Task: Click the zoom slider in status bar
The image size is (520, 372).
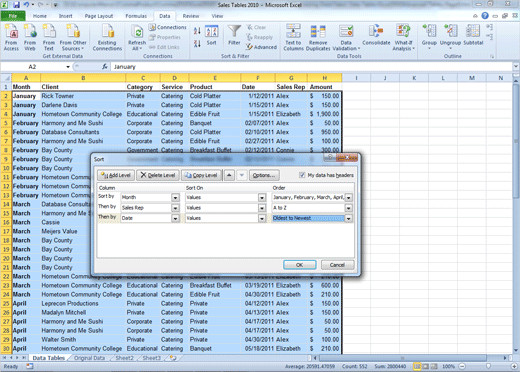Action: click(x=487, y=366)
